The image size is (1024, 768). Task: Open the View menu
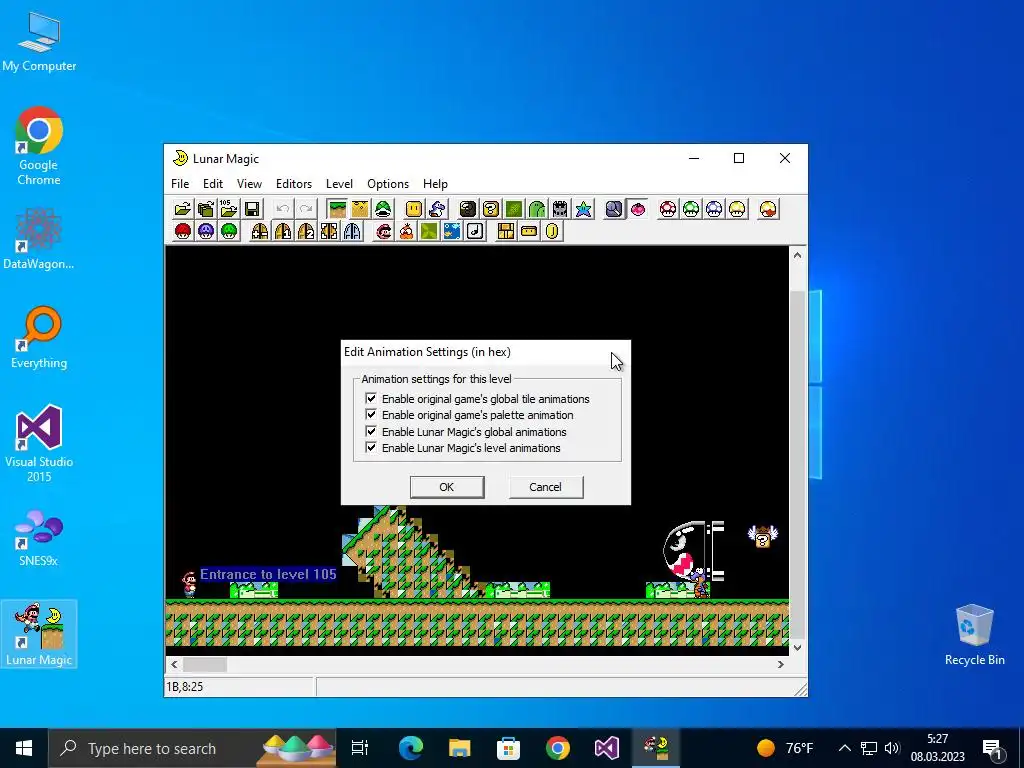[249, 184]
